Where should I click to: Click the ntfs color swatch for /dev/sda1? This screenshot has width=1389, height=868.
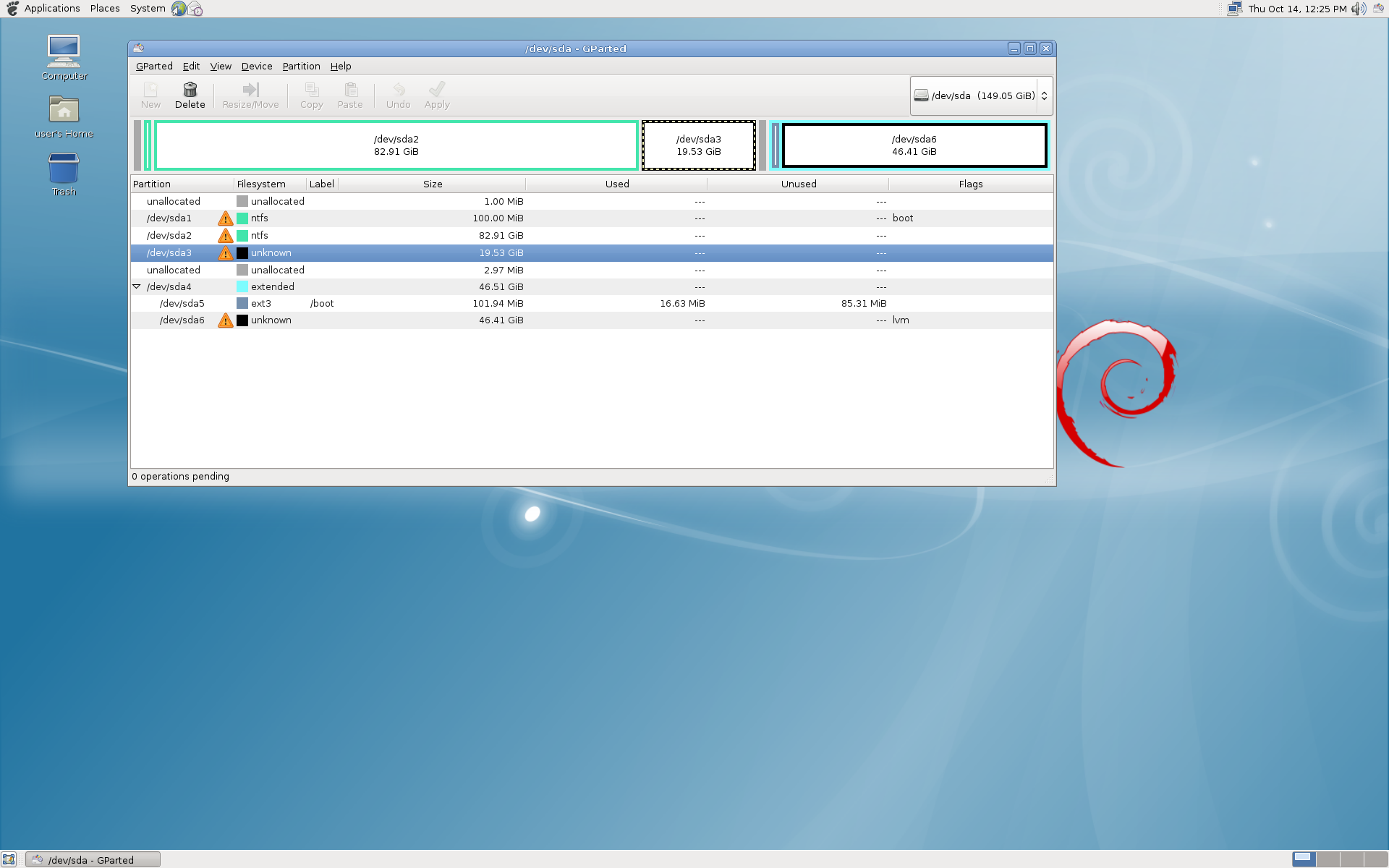pos(242,218)
